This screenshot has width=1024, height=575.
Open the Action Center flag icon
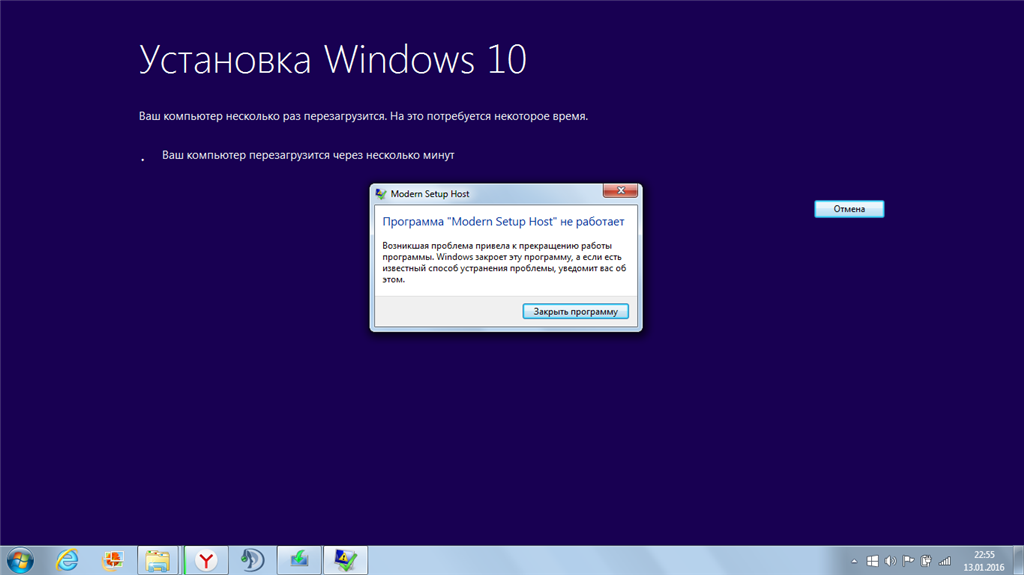[x=908, y=561]
